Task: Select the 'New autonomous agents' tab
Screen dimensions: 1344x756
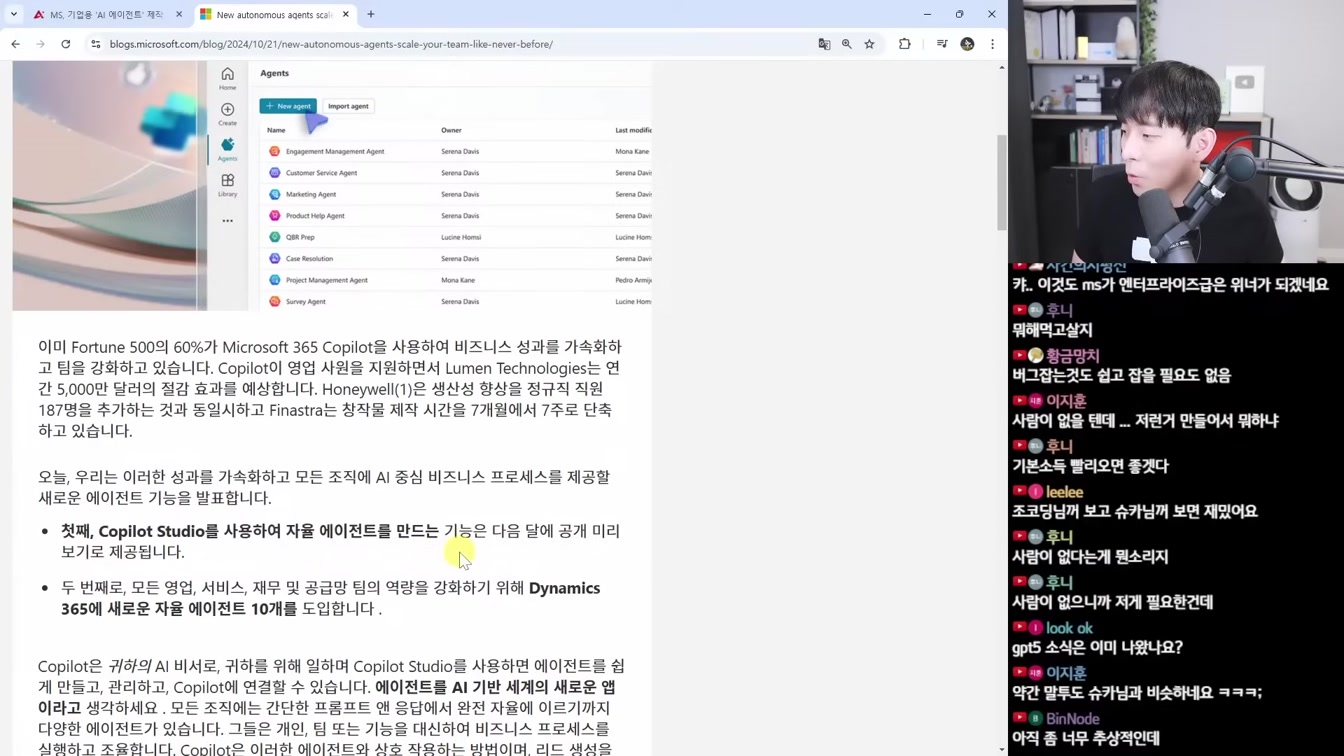Action: 274,14
